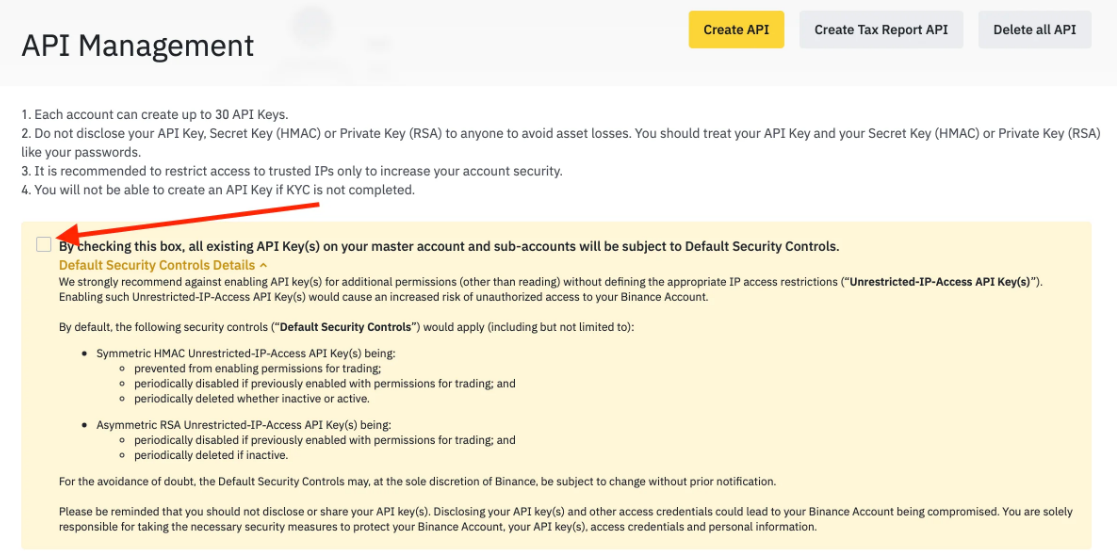Click the blurred profile avatar behind header
The height and width of the screenshot is (551, 1117).
pos(313,27)
